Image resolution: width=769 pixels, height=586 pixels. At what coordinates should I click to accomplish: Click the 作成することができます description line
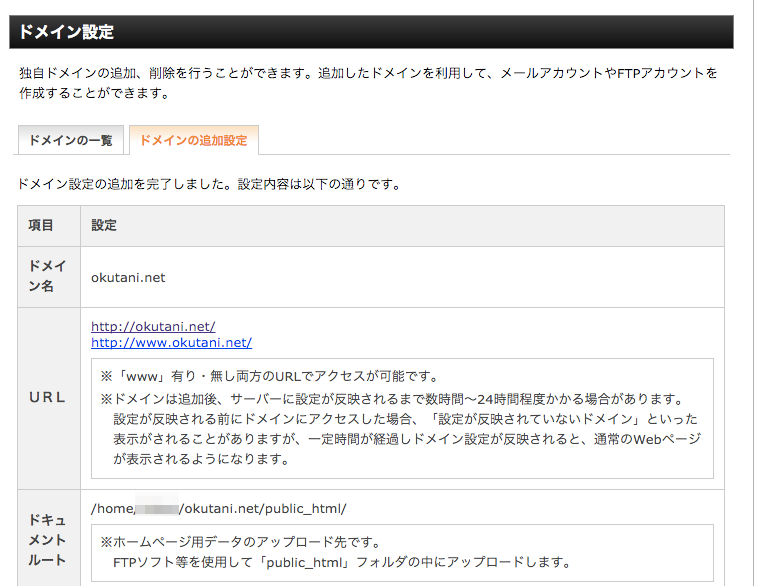pos(95,93)
